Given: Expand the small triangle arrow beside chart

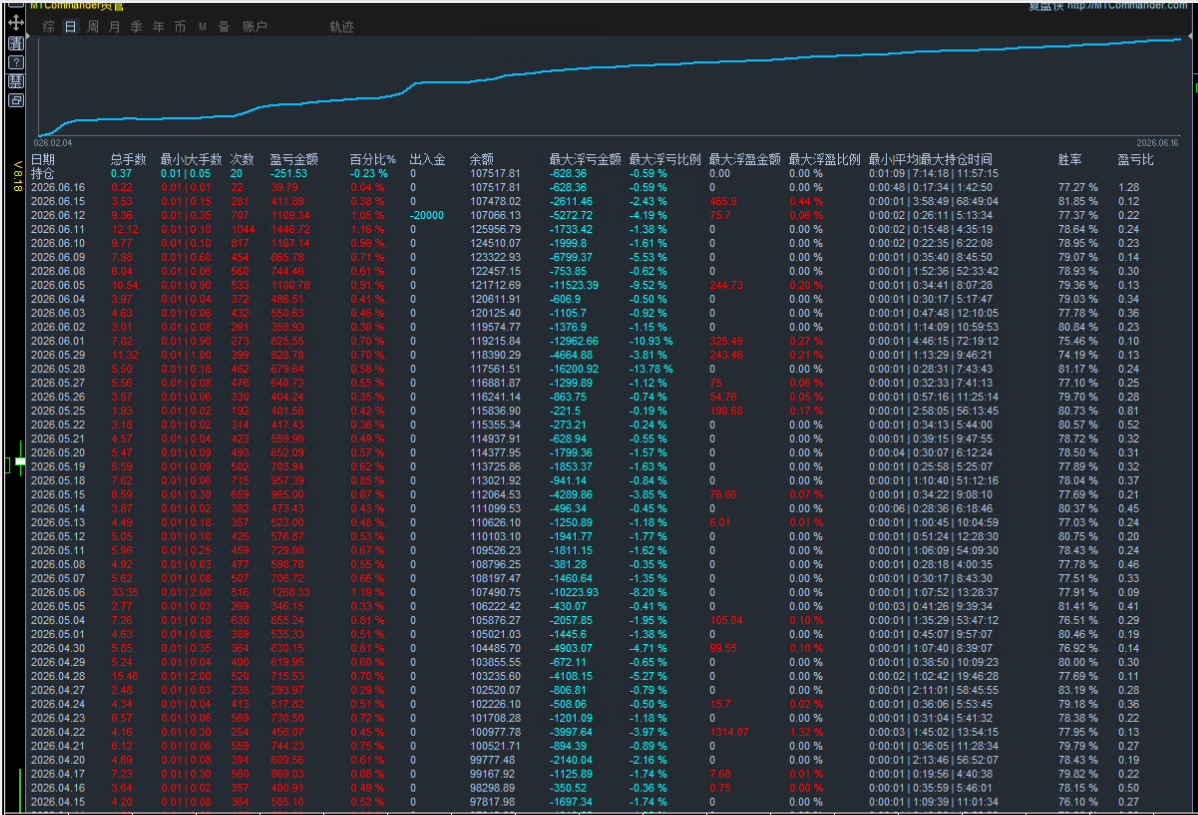Looking at the screenshot, I should (28, 36).
